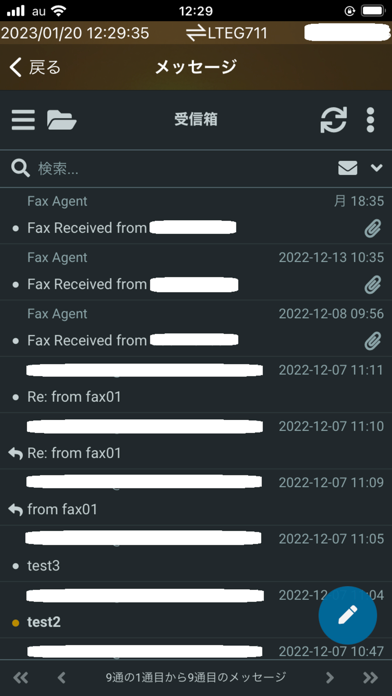The width and height of the screenshot is (392, 696).
Task: Jump to last page double-right arrow
Action: 370,677
